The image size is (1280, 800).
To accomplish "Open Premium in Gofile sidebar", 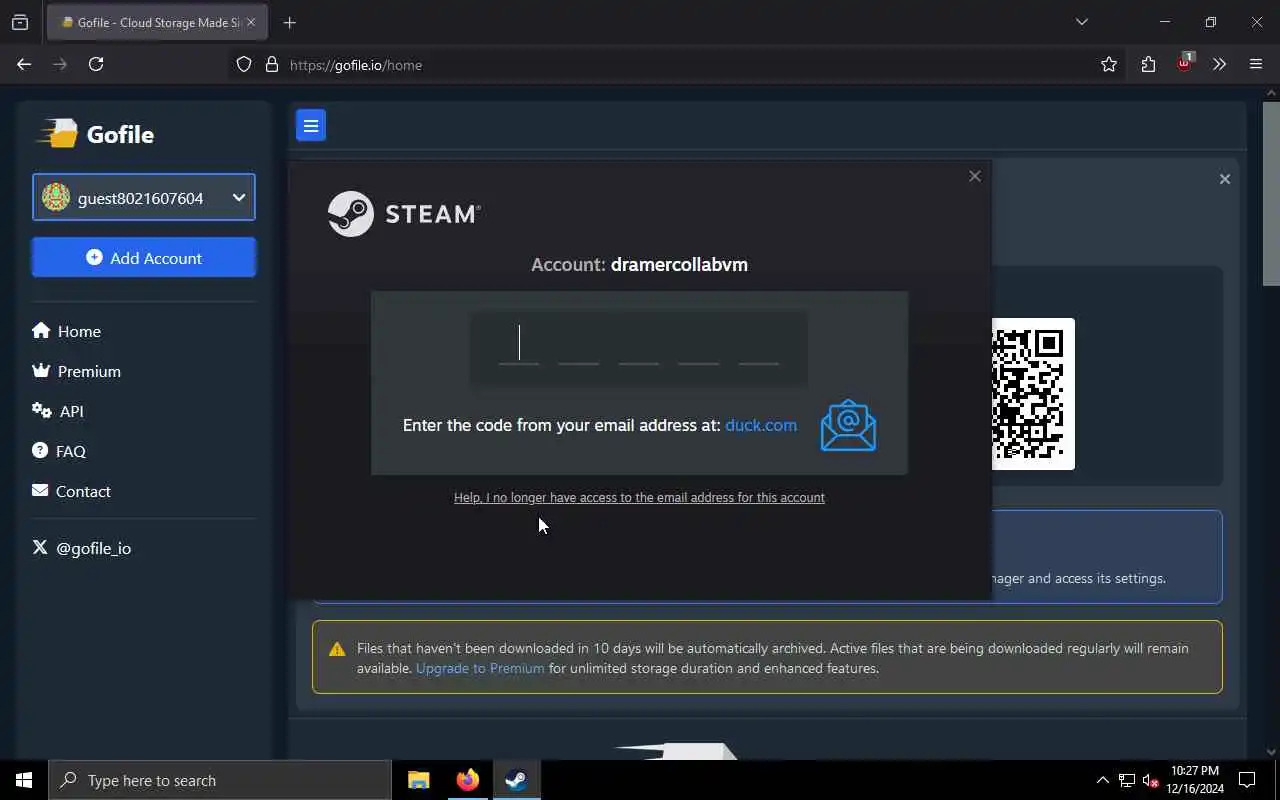I will tap(76, 371).
